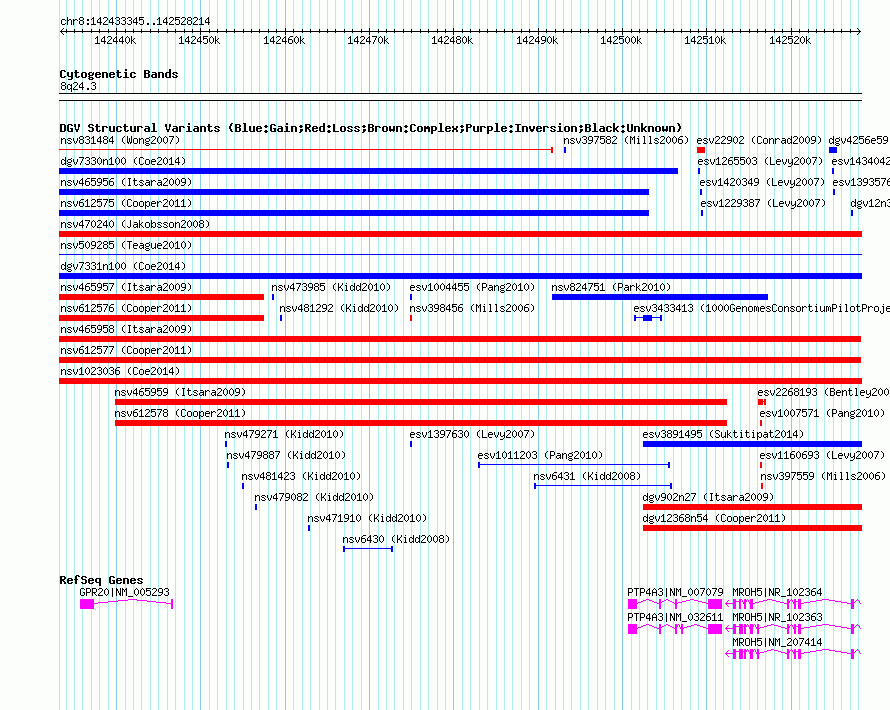Screen dimensions: 890x710
Task: Click the 142500k ruler tick label
Action: click(x=621, y=40)
